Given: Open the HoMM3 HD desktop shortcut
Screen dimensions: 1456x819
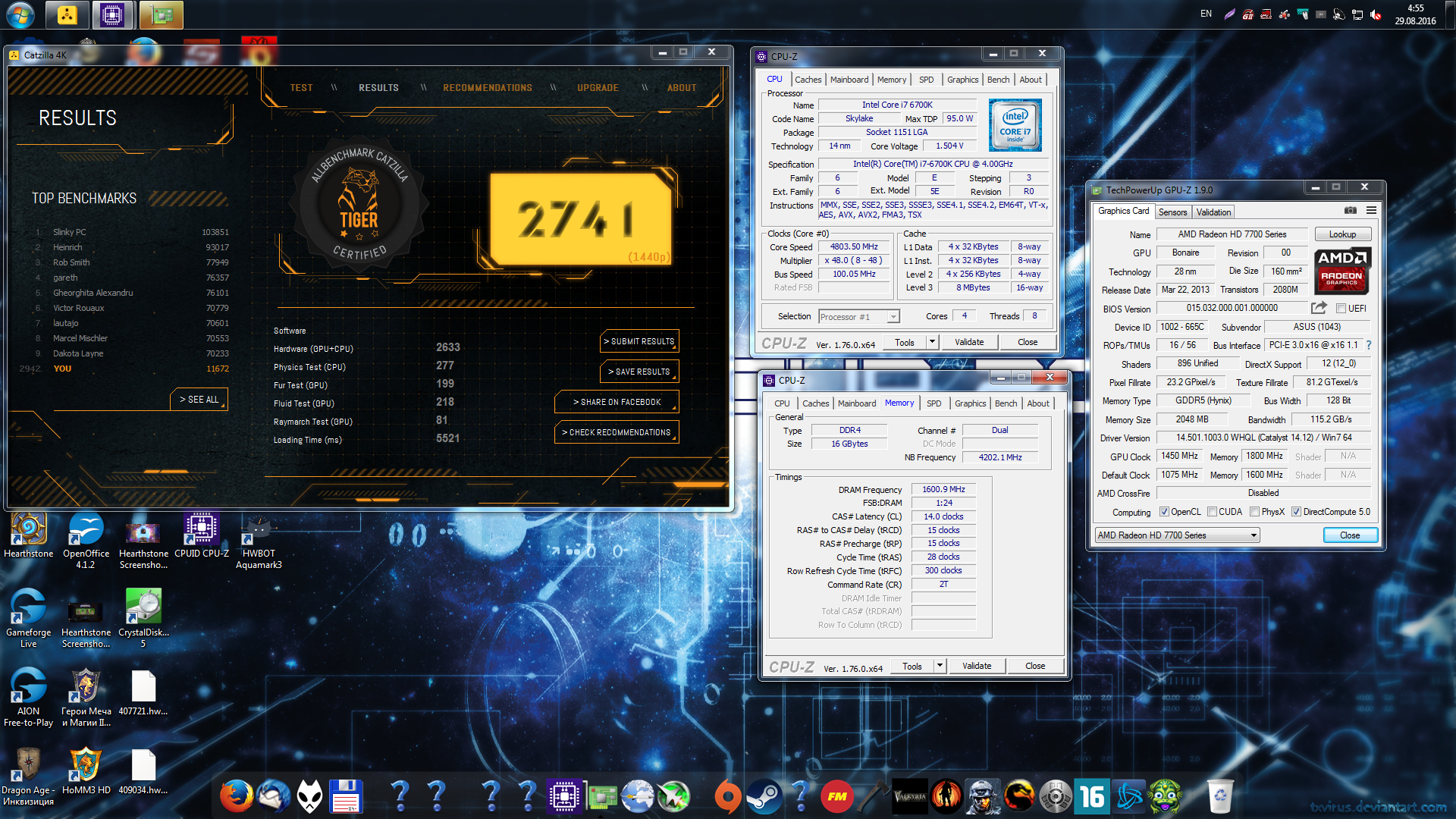Looking at the screenshot, I should tap(86, 771).
